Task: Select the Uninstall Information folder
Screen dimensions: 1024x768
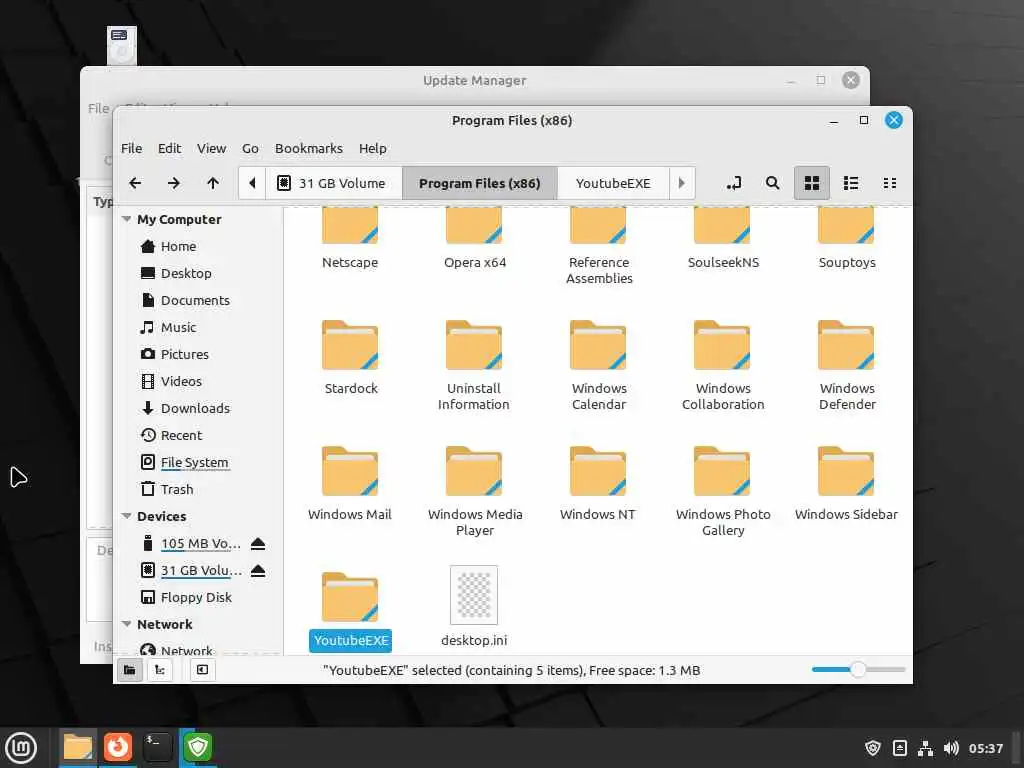Action: point(474,366)
